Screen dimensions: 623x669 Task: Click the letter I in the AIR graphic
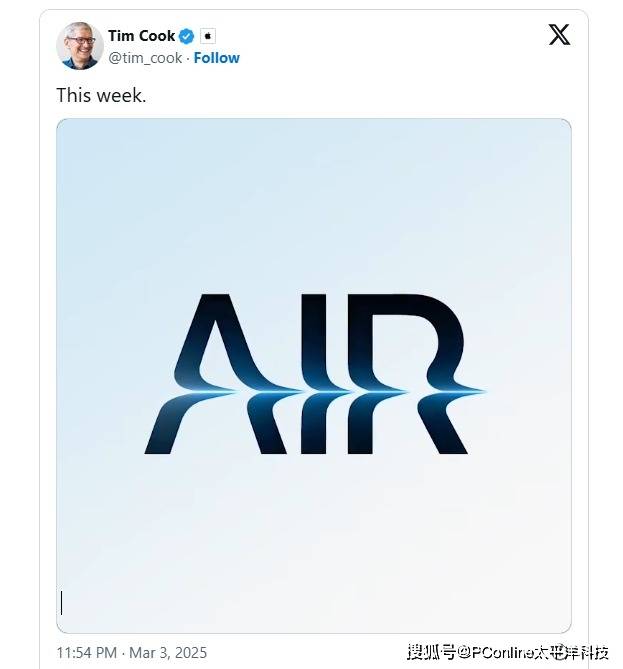coord(317,374)
